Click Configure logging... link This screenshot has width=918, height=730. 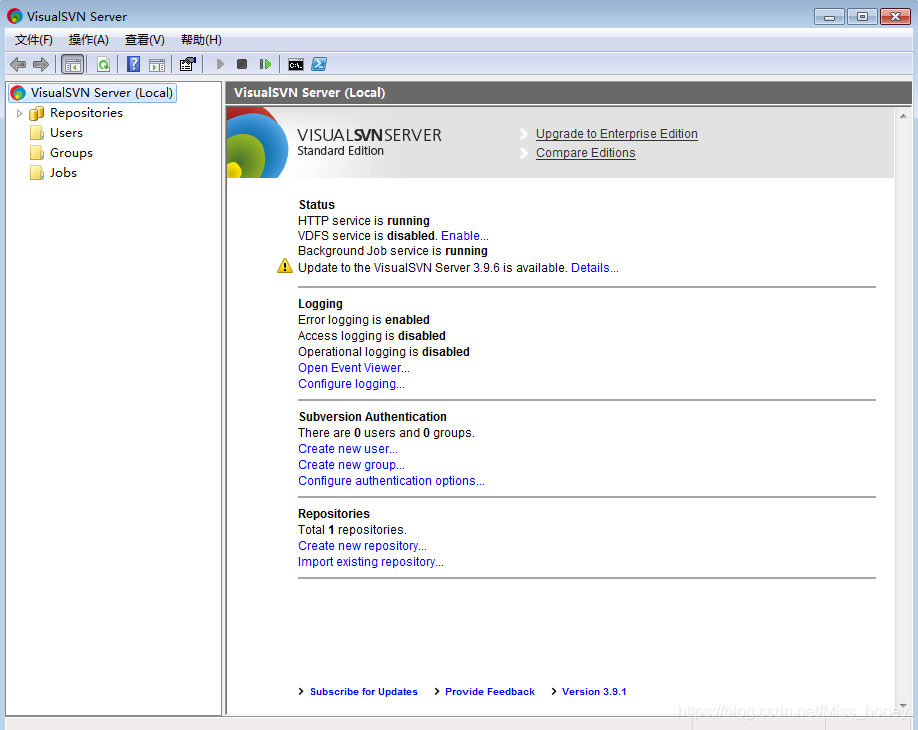(x=351, y=384)
